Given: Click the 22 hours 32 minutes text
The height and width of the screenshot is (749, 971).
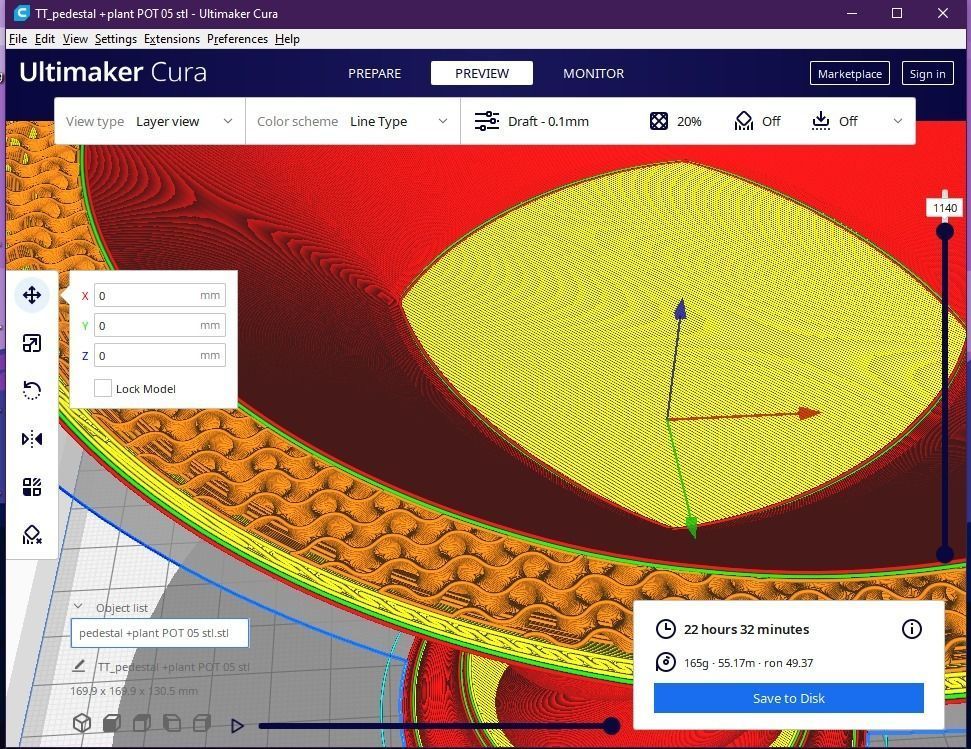Looking at the screenshot, I should [746, 629].
